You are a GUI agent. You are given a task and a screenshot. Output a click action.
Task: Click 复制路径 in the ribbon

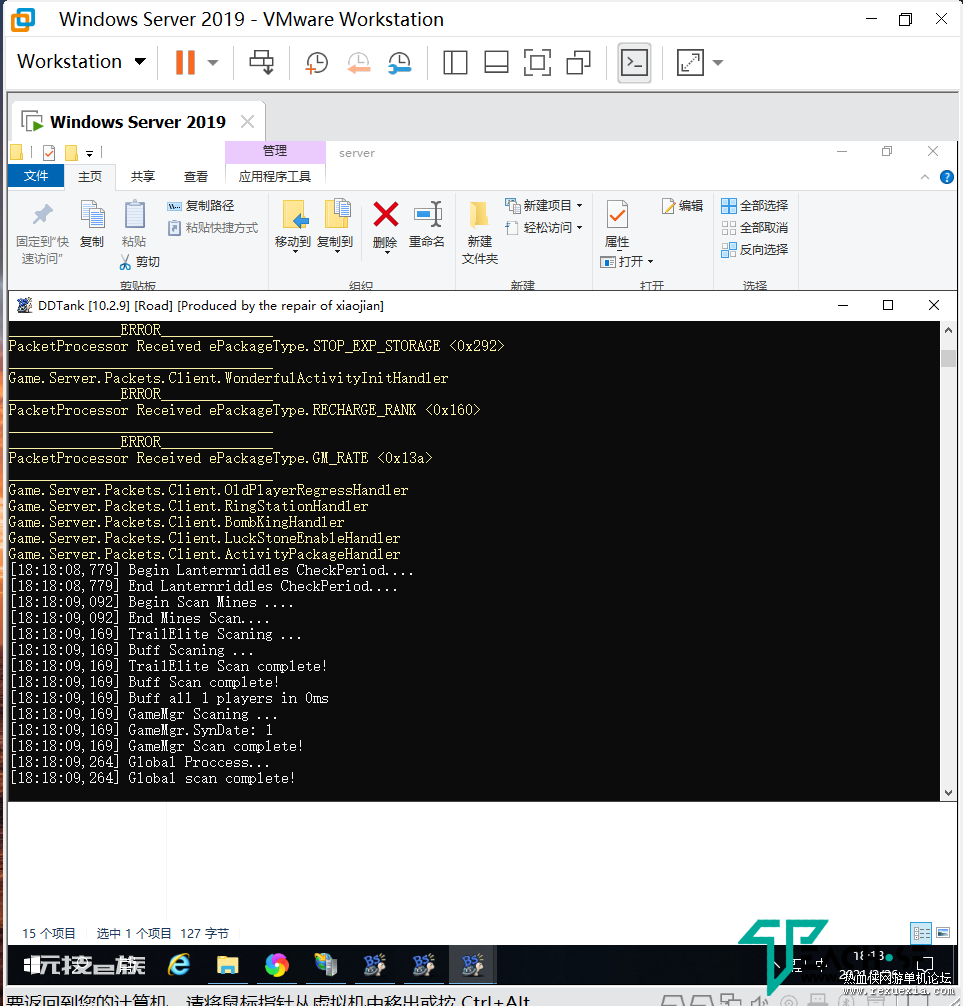click(x=201, y=206)
